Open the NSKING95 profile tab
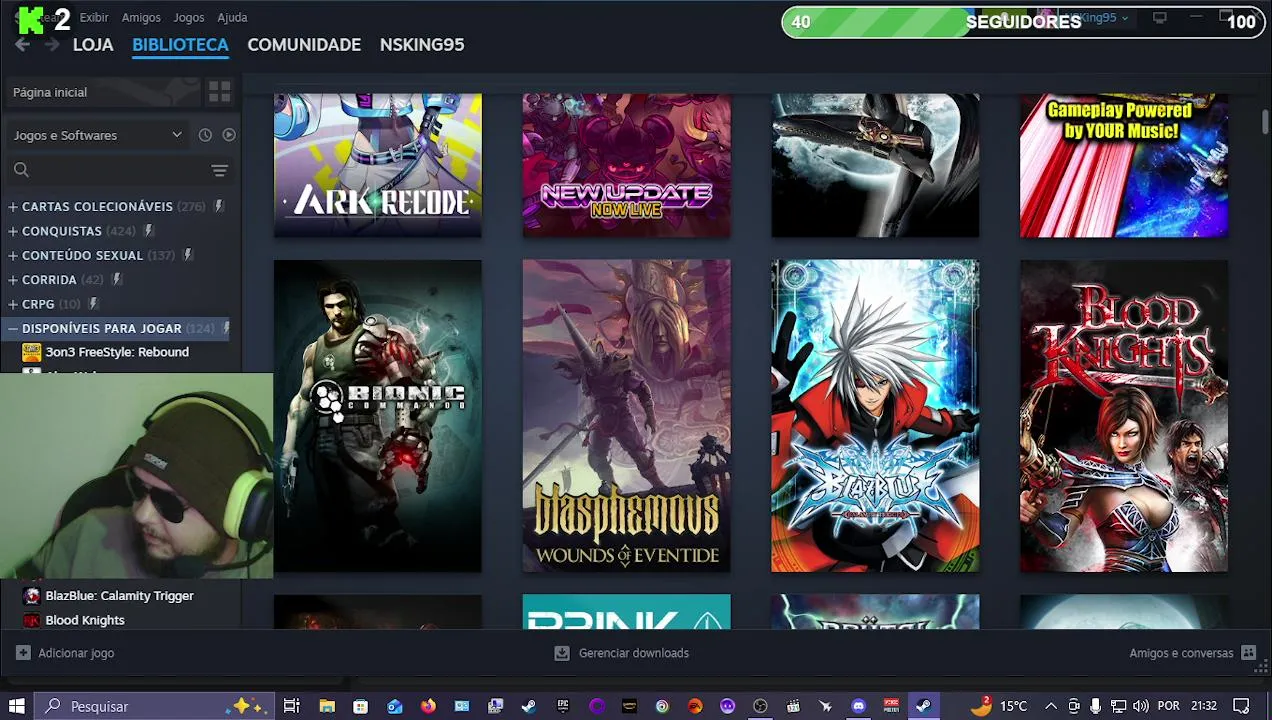The height and width of the screenshot is (720, 1272). click(422, 45)
